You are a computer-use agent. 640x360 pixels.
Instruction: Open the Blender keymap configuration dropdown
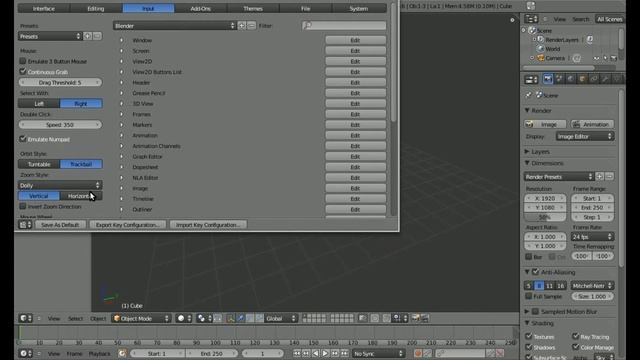click(175, 26)
